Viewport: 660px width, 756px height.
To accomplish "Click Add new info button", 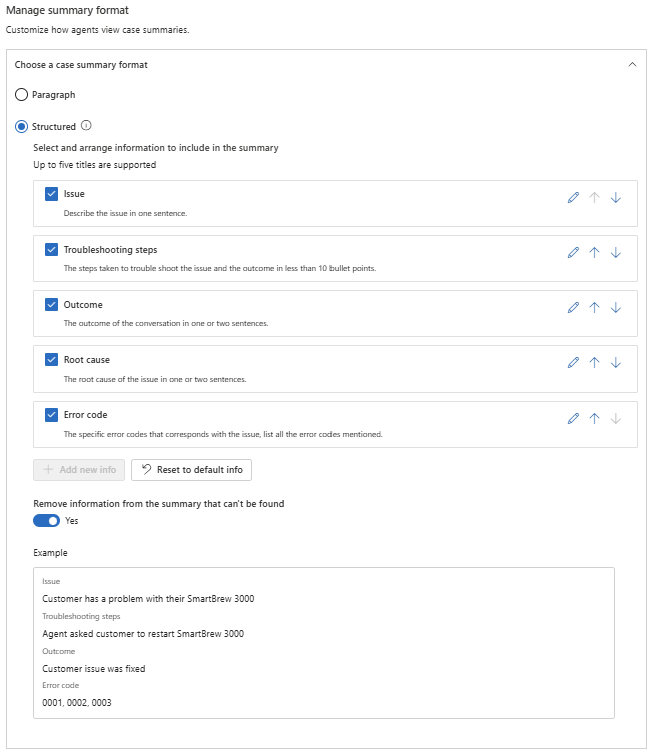I will (x=80, y=470).
